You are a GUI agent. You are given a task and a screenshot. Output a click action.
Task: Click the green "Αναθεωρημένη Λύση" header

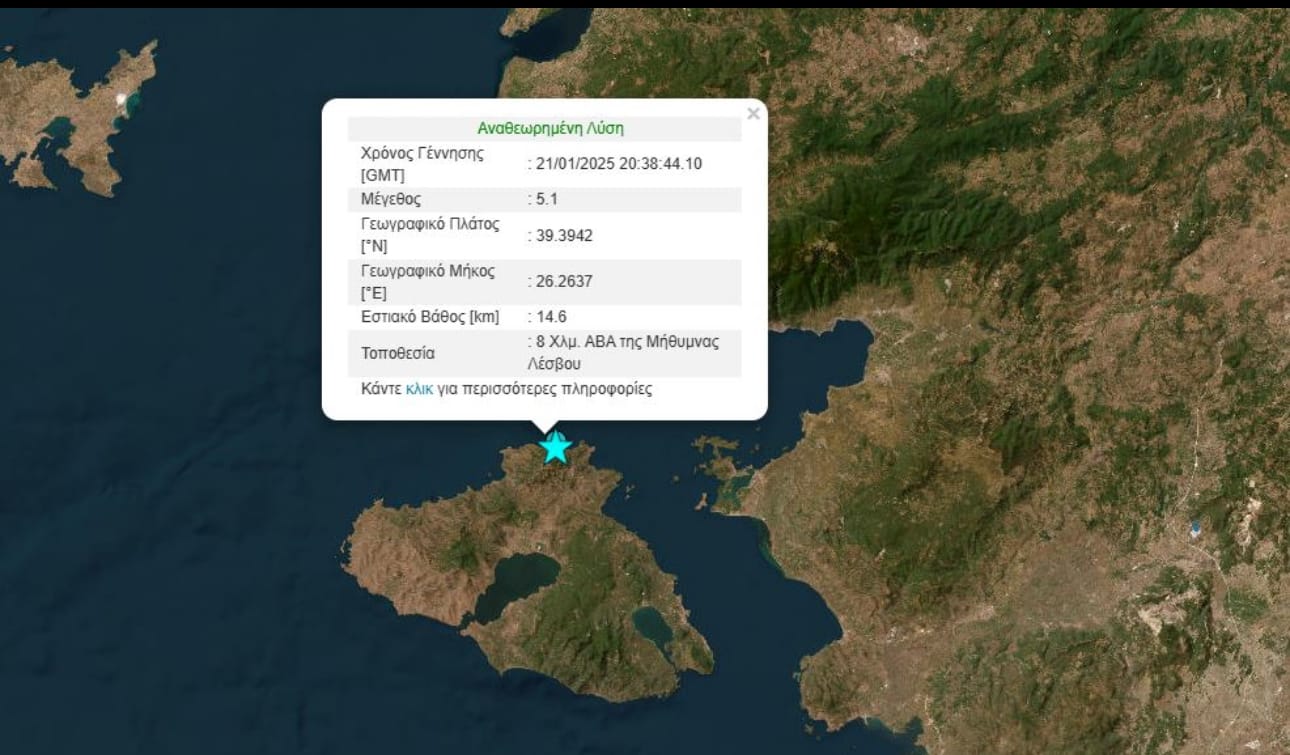point(550,129)
